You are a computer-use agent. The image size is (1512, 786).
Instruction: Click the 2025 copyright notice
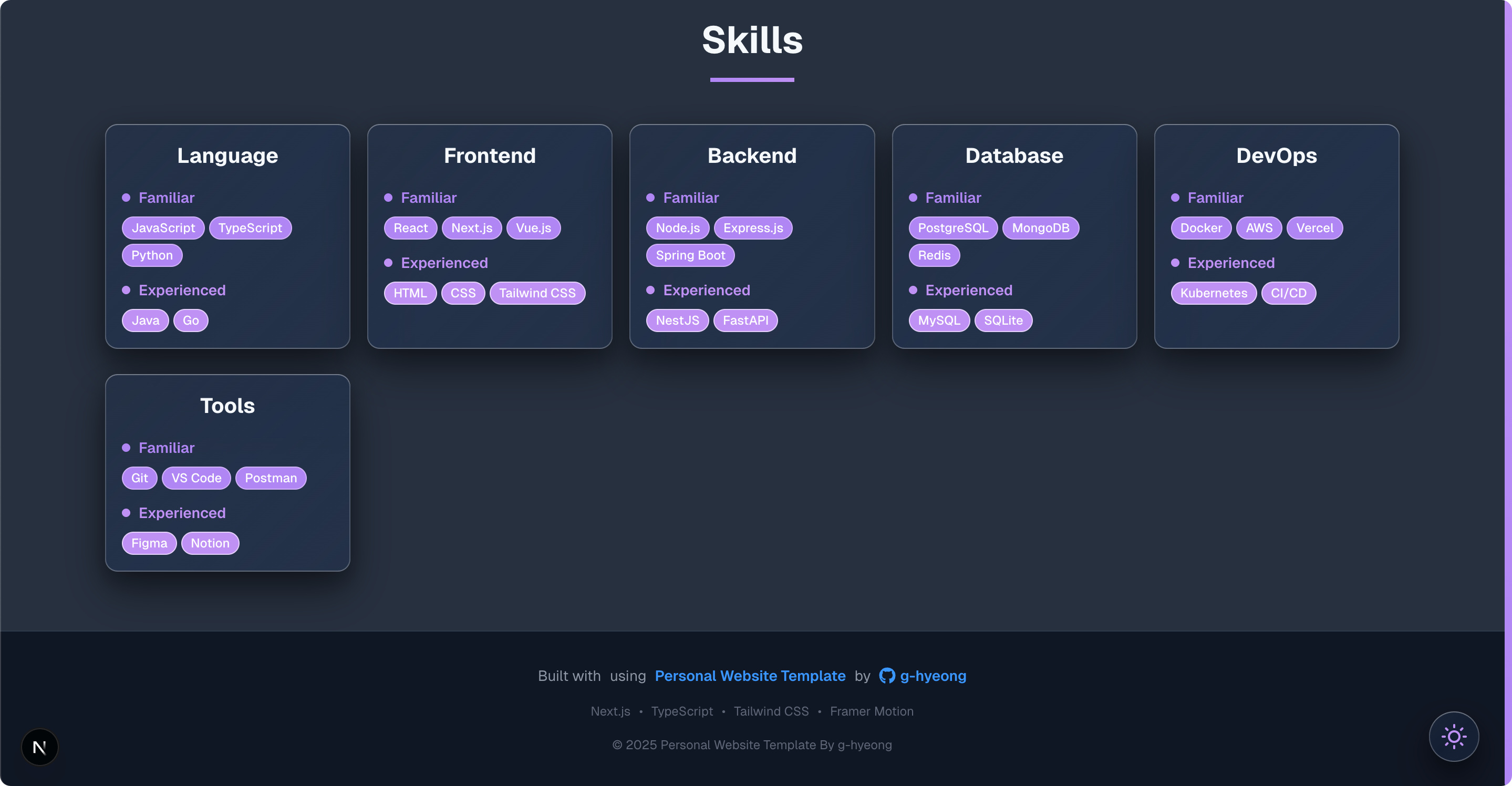click(752, 745)
